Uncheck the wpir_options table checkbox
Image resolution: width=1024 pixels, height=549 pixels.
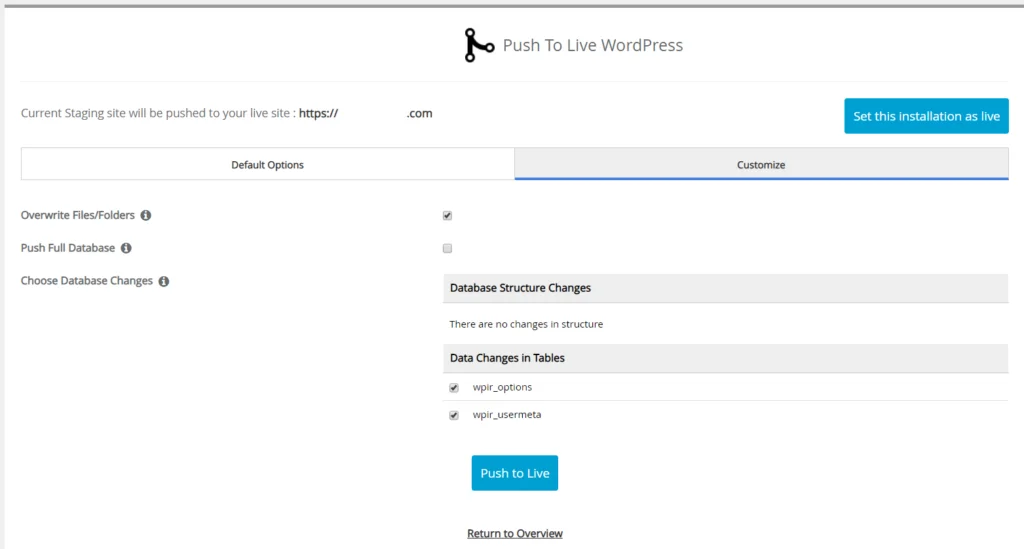point(454,388)
